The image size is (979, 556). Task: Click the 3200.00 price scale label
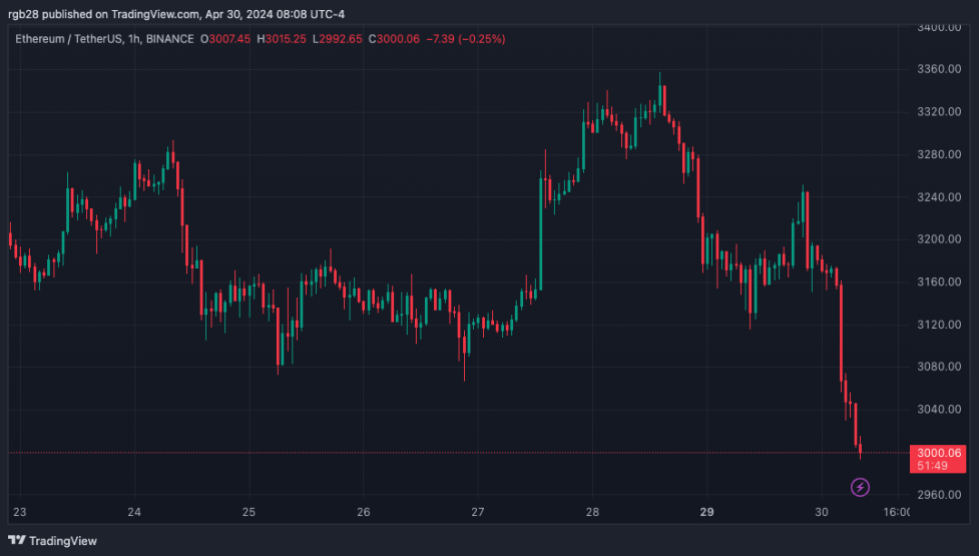tap(939, 240)
